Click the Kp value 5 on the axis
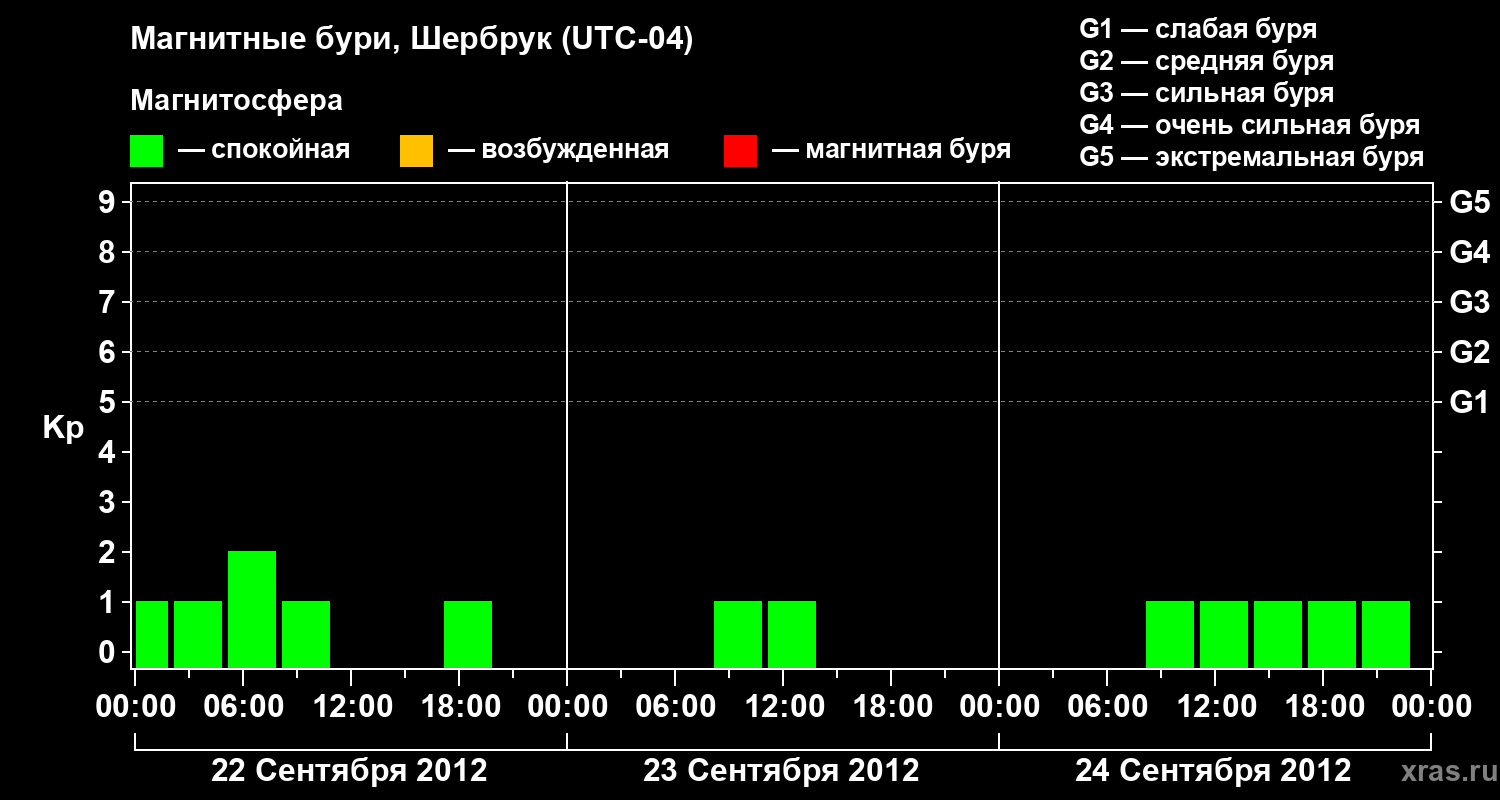This screenshot has height=800, width=1500. click(109, 402)
